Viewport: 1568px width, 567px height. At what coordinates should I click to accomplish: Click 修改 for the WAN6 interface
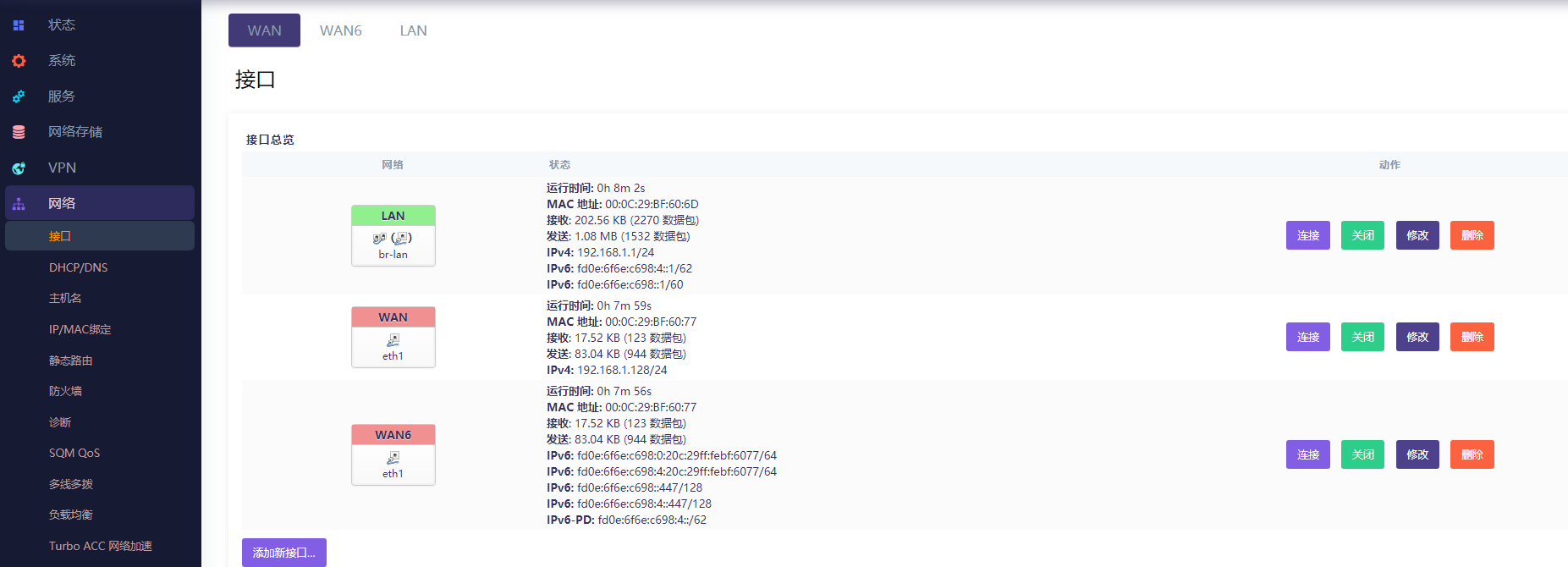point(1417,454)
